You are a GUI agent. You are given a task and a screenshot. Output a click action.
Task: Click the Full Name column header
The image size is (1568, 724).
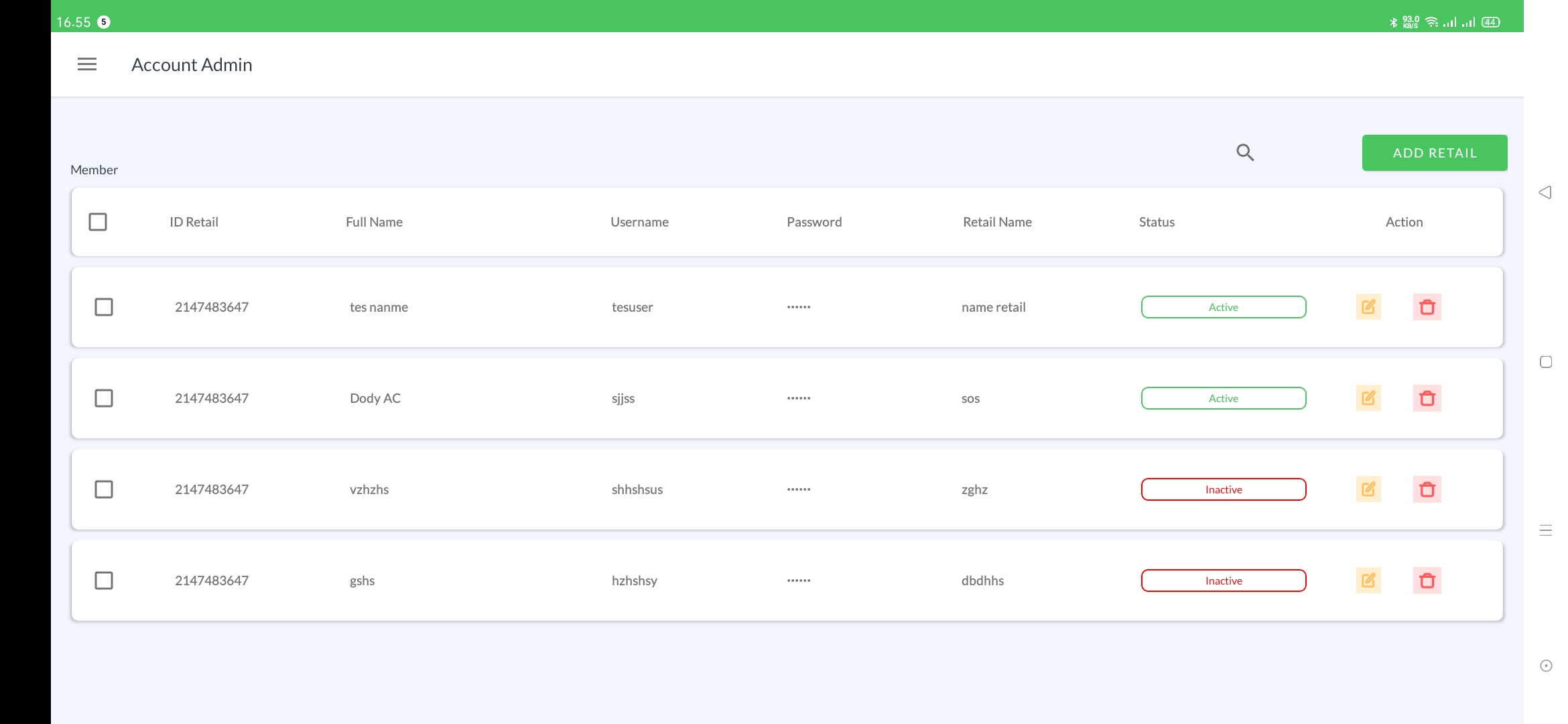coord(374,222)
